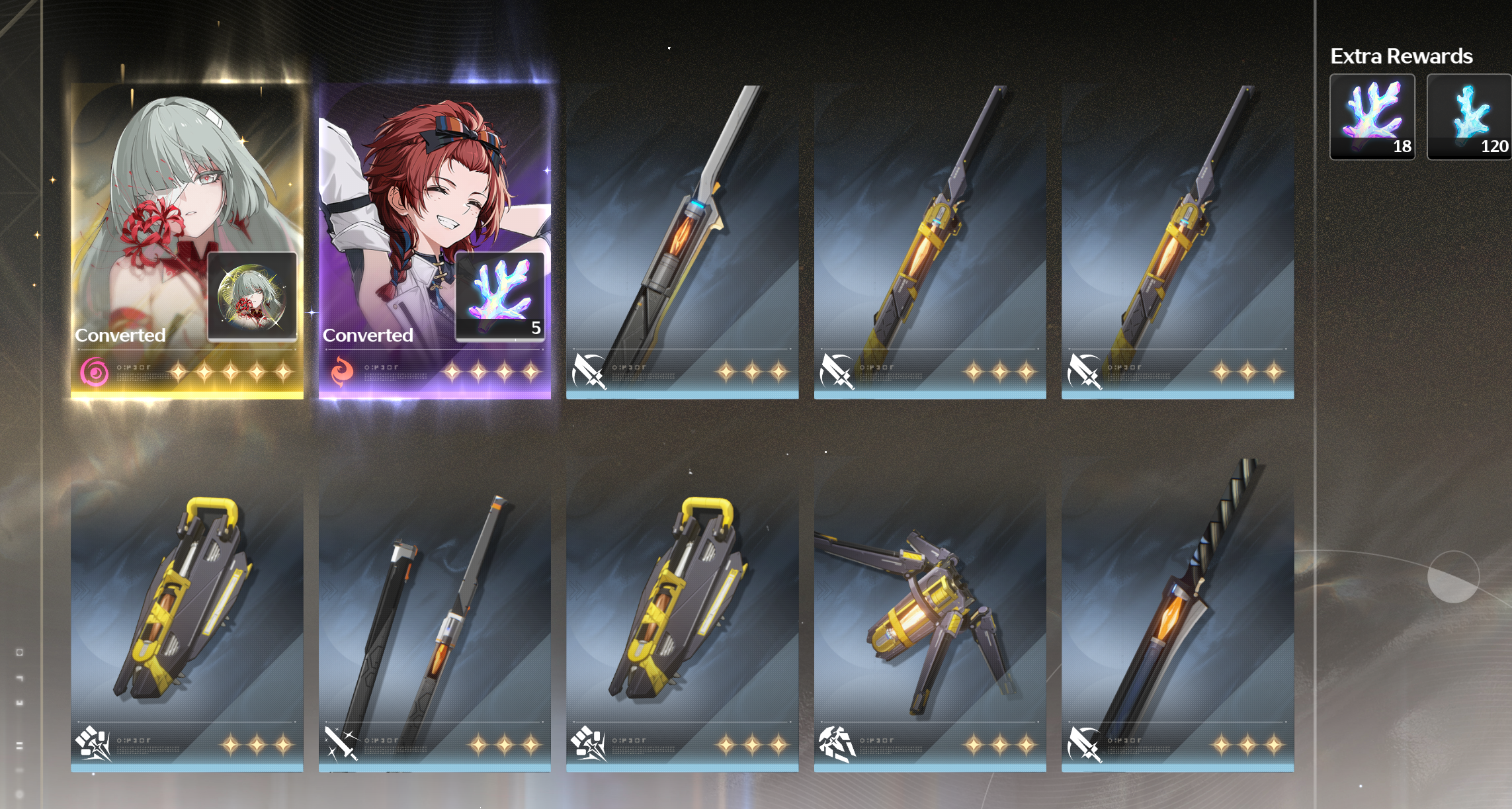This screenshot has height=809, width=1512.
Task: Click the five-star rating on gold card
Action: pyautogui.click(x=231, y=372)
